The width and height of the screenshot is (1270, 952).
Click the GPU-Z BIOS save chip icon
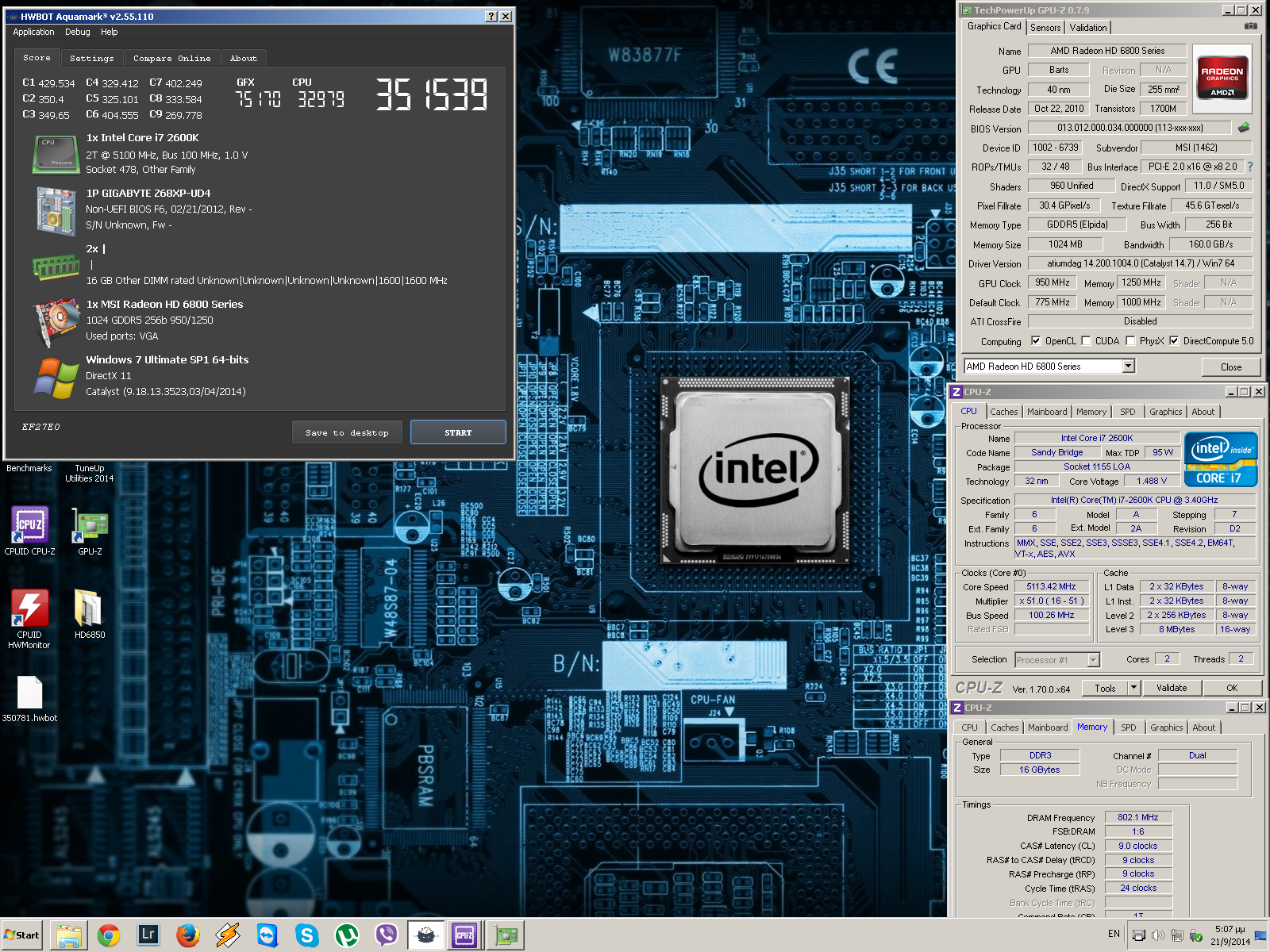1244,127
